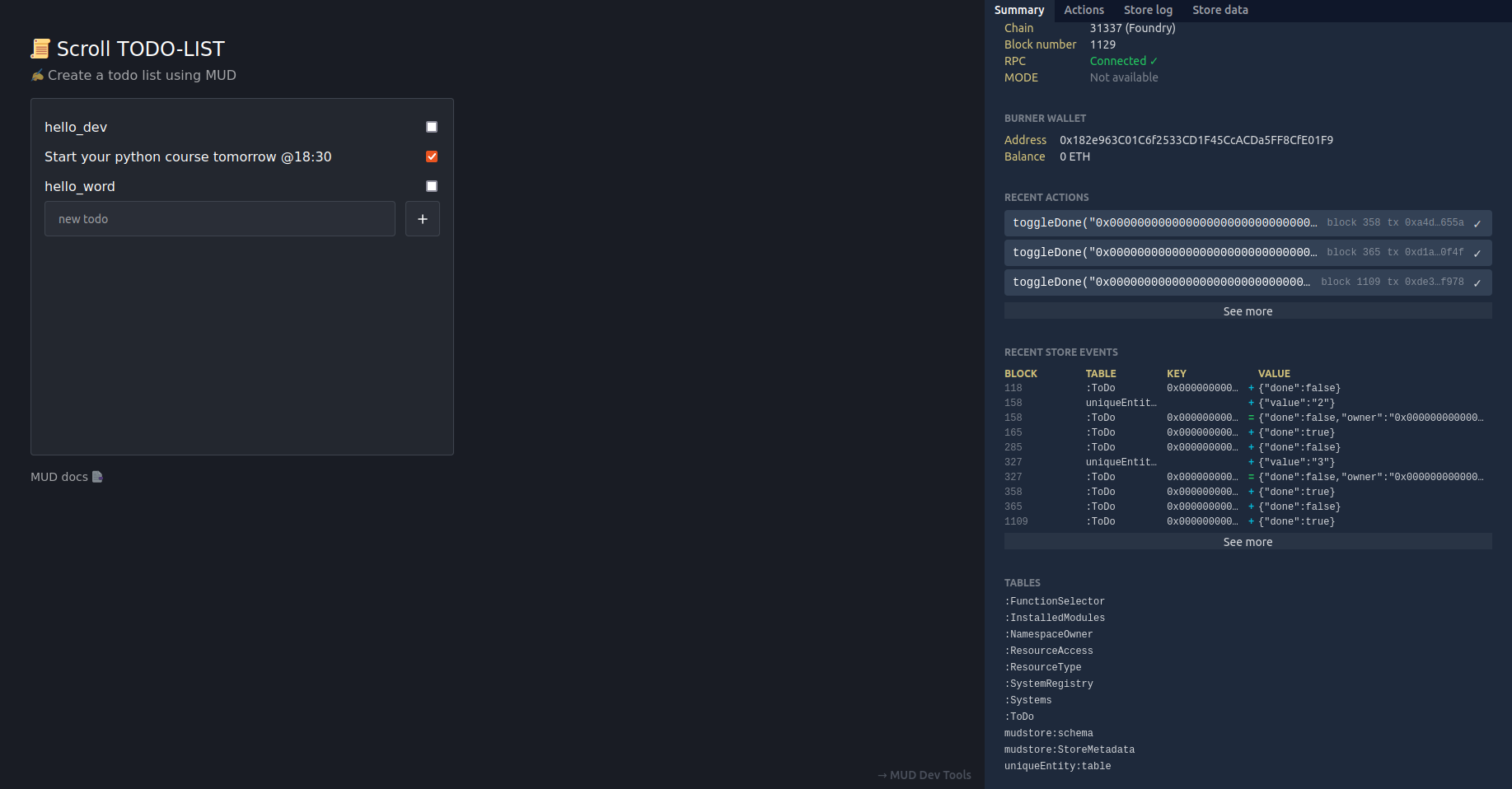The height and width of the screenshot is (789, 1512).
Task: Open the :FunctionSelector table
Action: [1055, 601]
